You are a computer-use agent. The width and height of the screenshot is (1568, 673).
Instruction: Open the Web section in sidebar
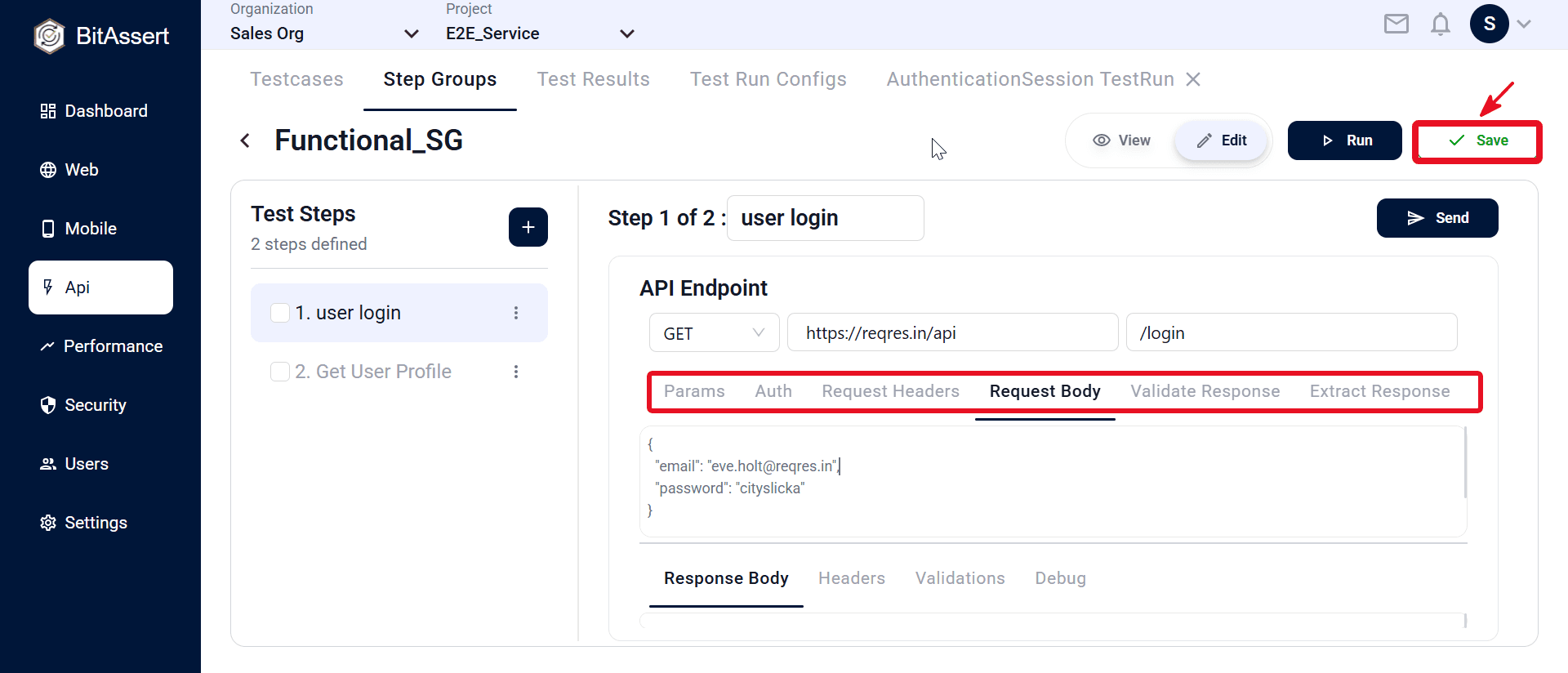pyautogui.click(x=100, y=170)
